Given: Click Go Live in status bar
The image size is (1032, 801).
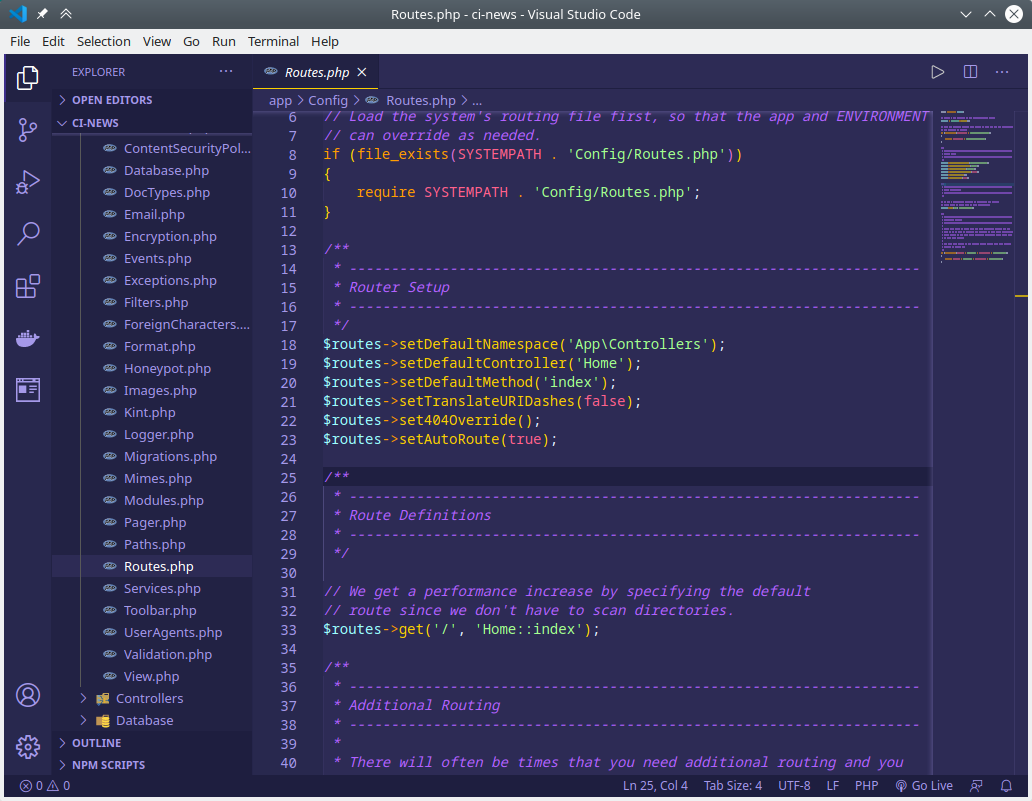Looking at the screenshot, I should [x=924, y=786].
